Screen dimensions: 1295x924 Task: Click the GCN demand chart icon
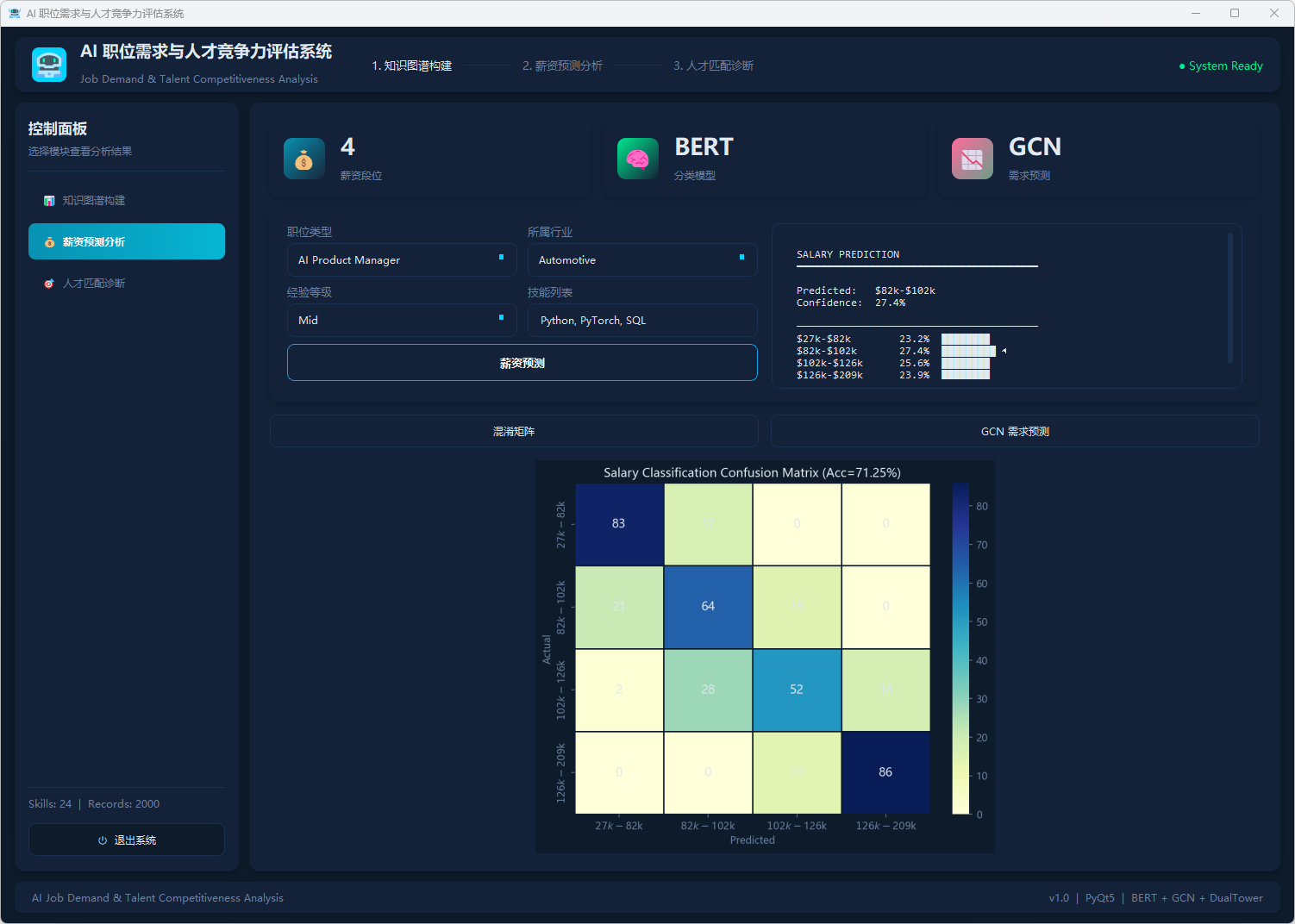pos(972,159)
